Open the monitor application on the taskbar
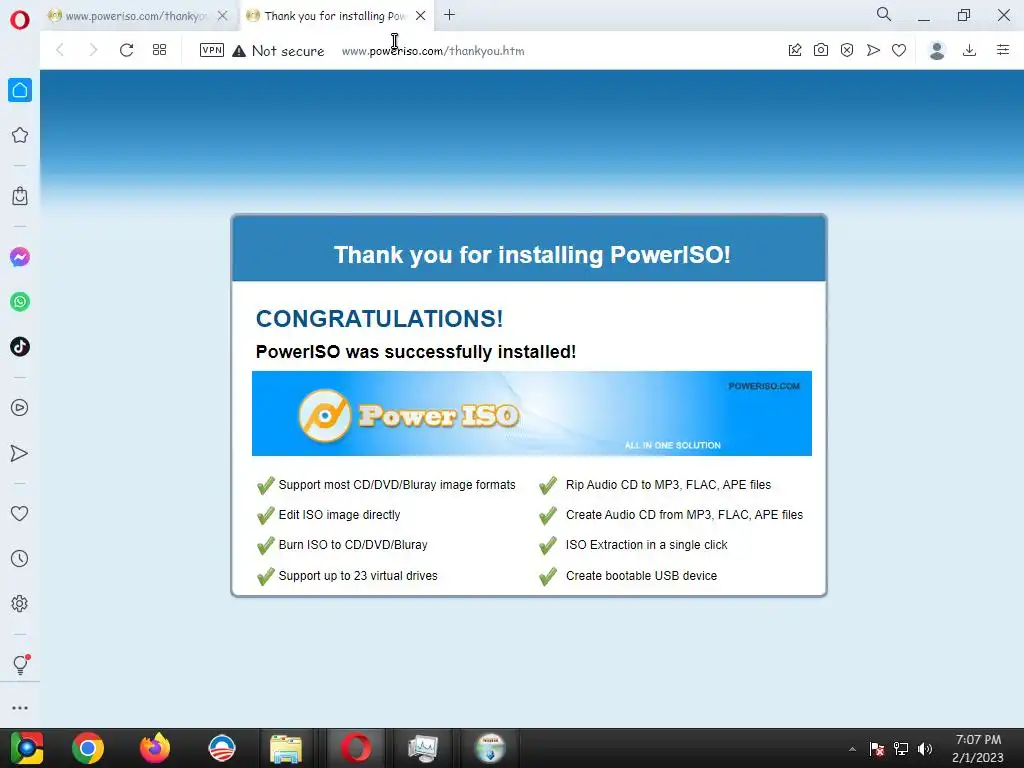The width and height of the screenshot is (1024, 768). [x=423, y=748]
